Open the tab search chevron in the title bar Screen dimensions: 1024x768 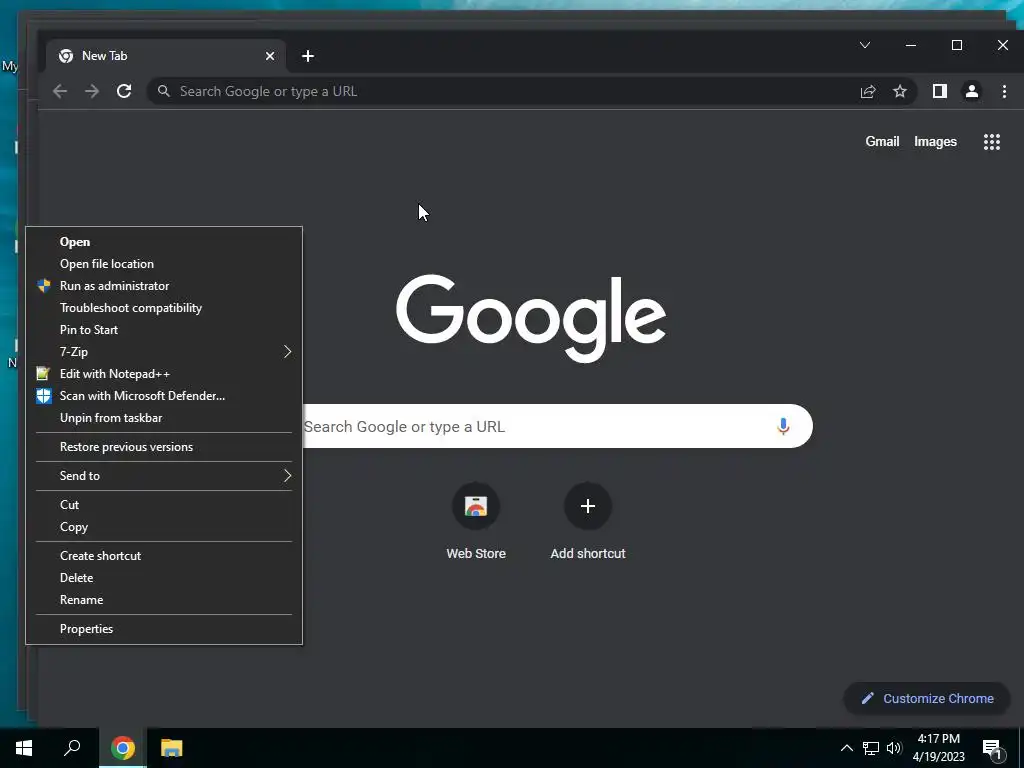click(865, 45)
